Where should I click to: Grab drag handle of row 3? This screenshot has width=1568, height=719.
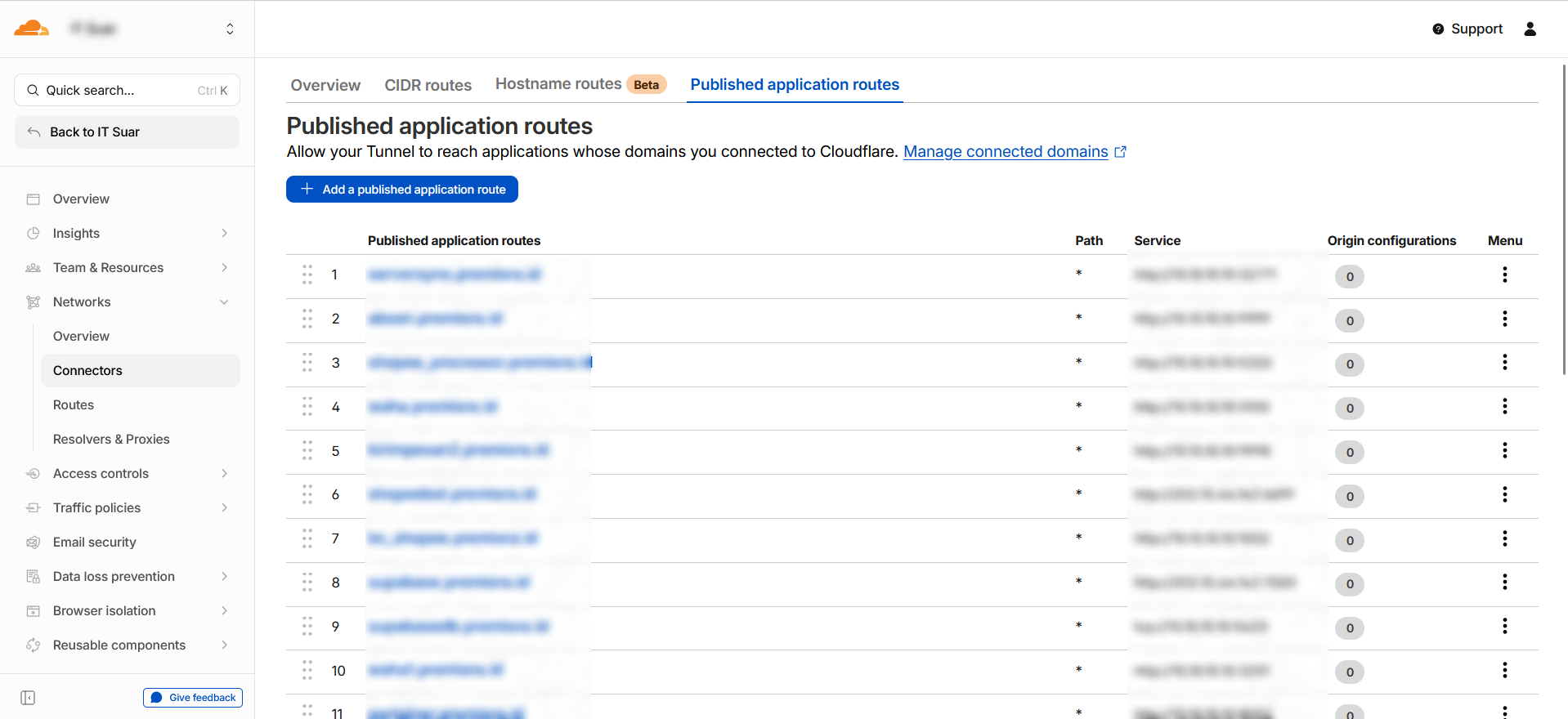point(307,363)
